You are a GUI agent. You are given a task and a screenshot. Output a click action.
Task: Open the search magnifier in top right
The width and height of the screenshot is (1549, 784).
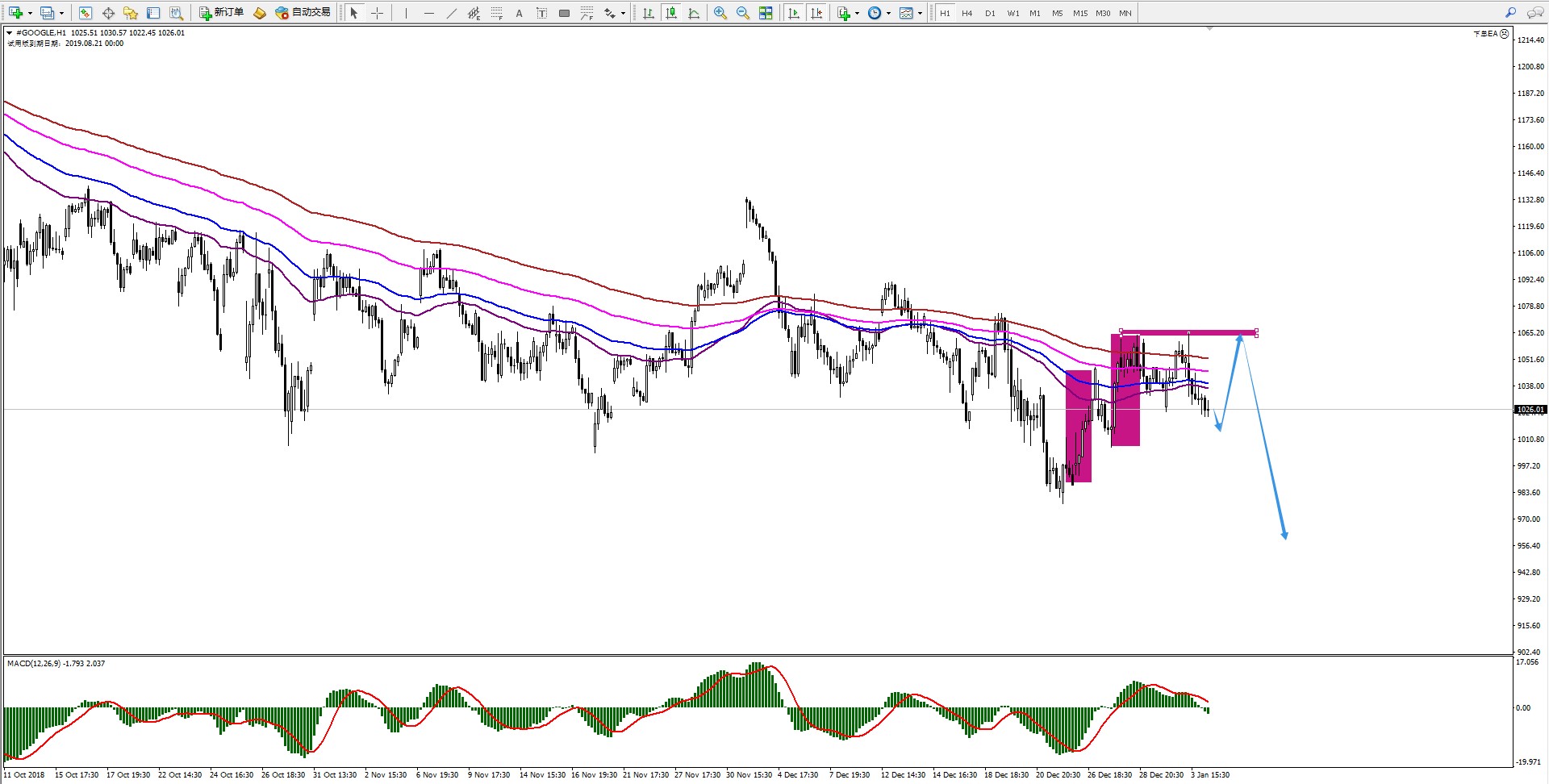1510,13
